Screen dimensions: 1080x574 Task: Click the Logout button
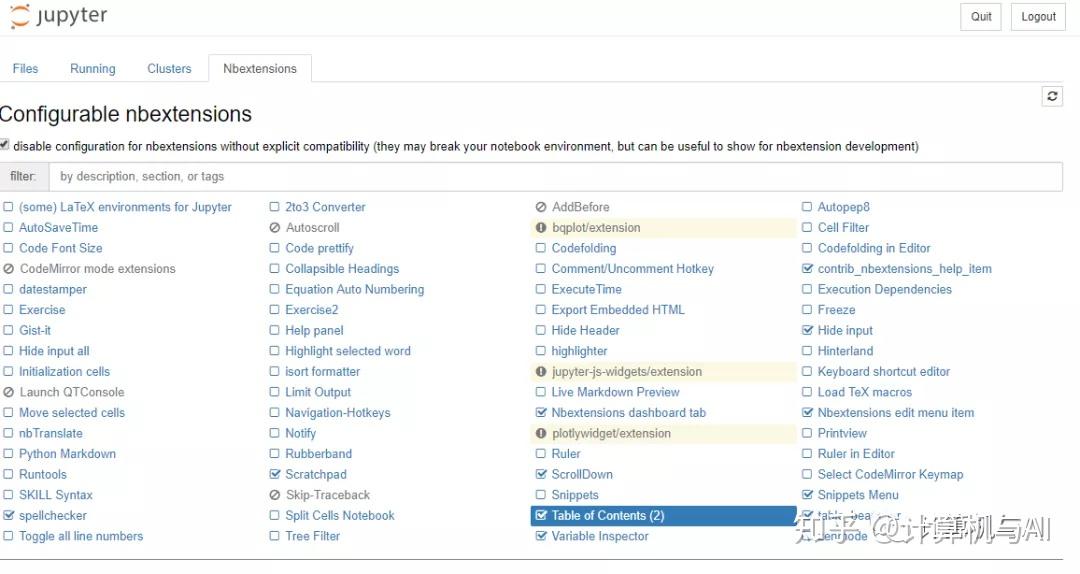point(1038,17)
